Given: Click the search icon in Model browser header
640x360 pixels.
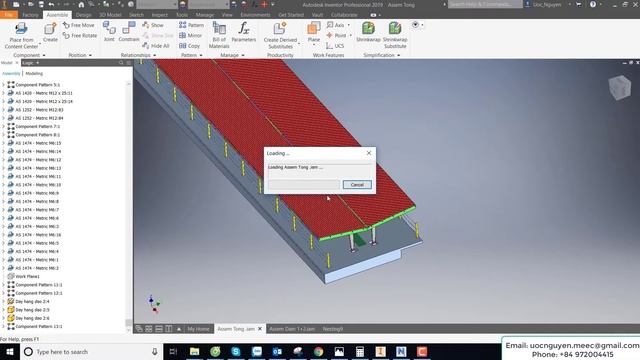Looking at the screenshot, I should point(121,63).
